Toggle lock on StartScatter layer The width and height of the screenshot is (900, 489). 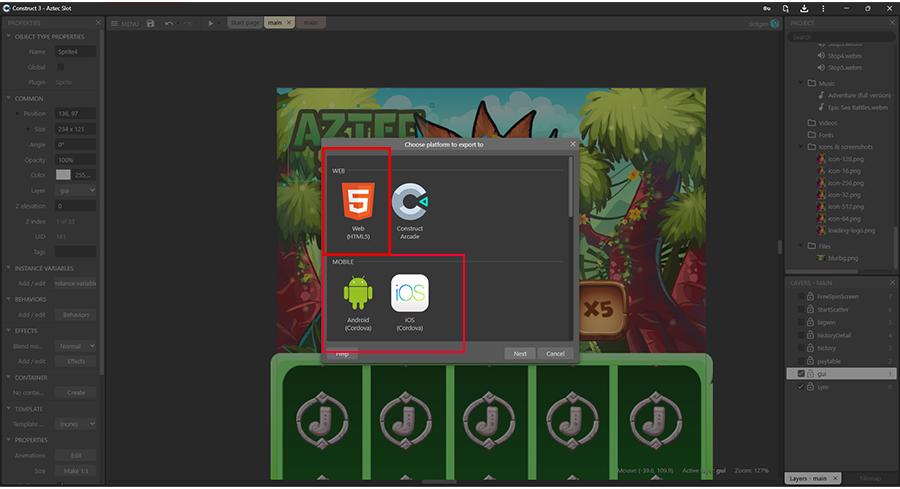point(810,309)
